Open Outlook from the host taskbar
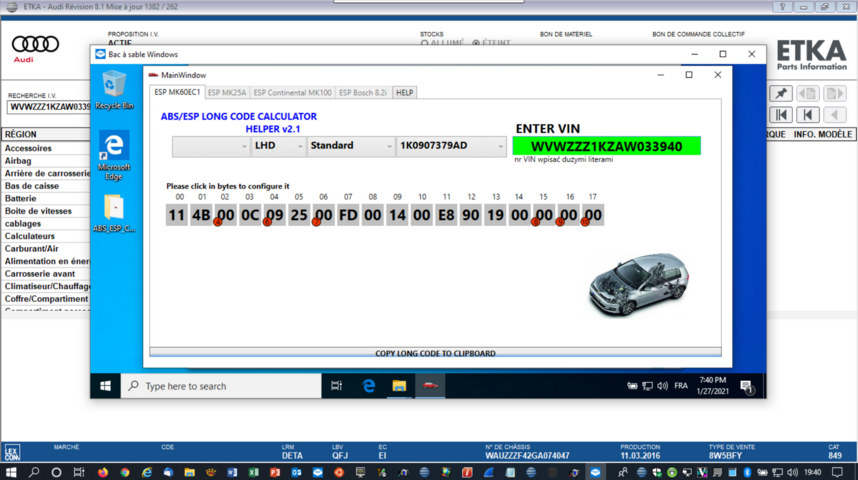The image size is (858, 480). tap(296, 472)
